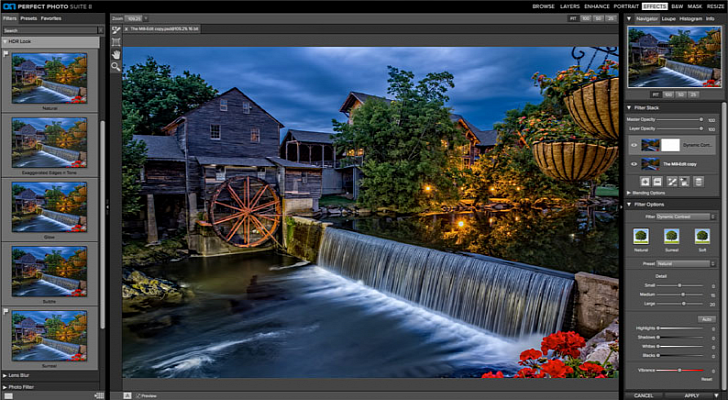The image size is (728, 400).
Task: Select the Subtle preset thumbnail
Action: (49, 271)
